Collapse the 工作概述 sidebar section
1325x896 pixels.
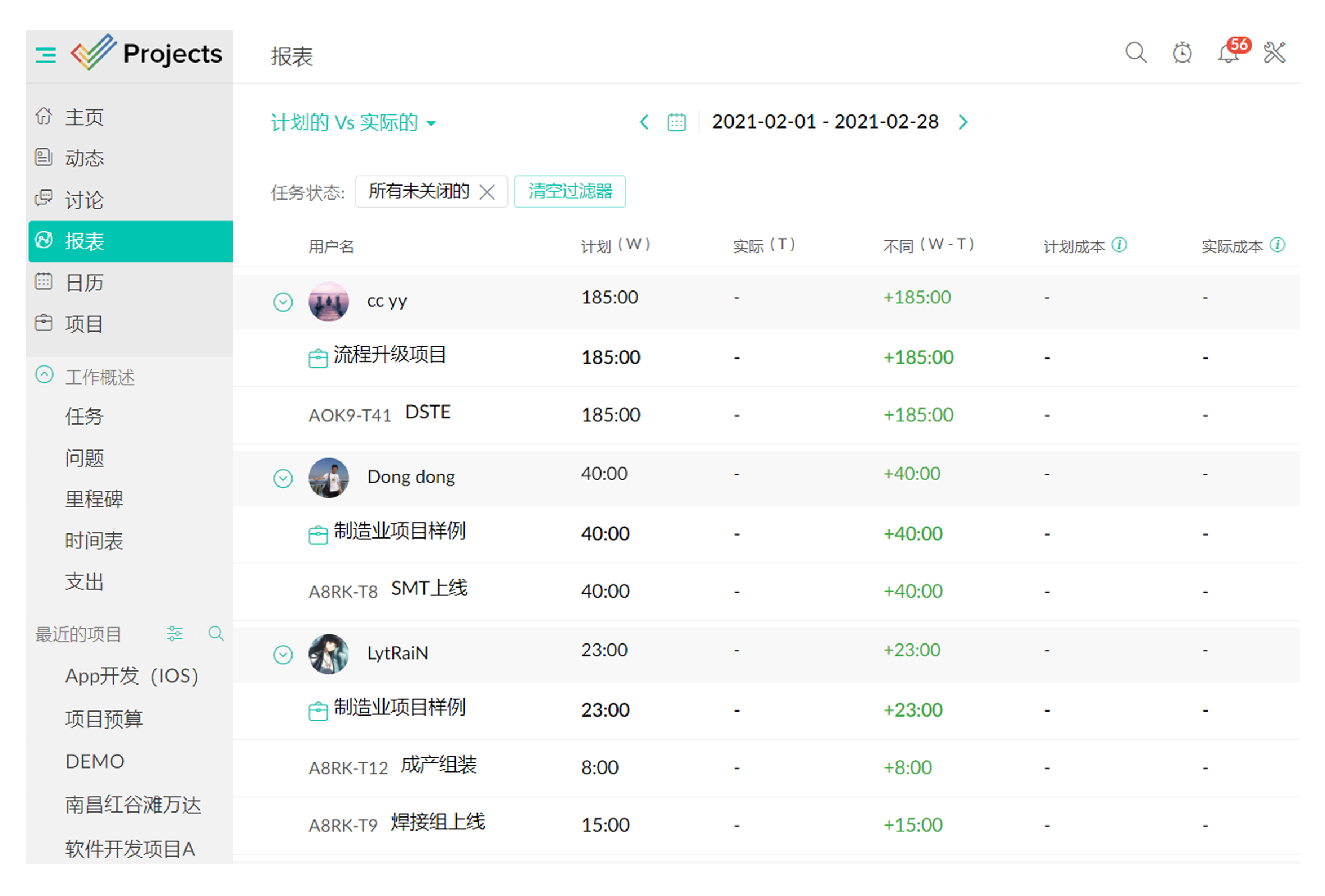point(45,375)
